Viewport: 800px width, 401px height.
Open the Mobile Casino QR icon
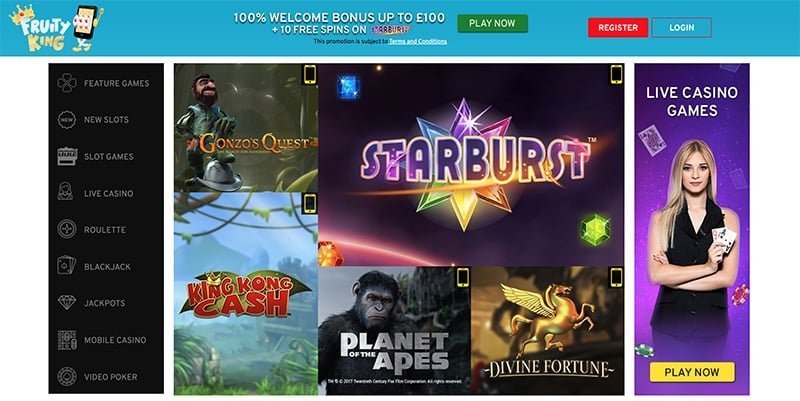(67, 340)
